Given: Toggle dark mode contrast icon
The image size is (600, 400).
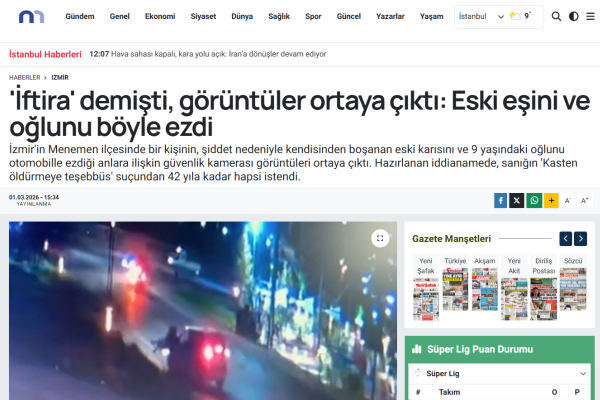Looking at the screenshot, I should (x=574, y=16).
